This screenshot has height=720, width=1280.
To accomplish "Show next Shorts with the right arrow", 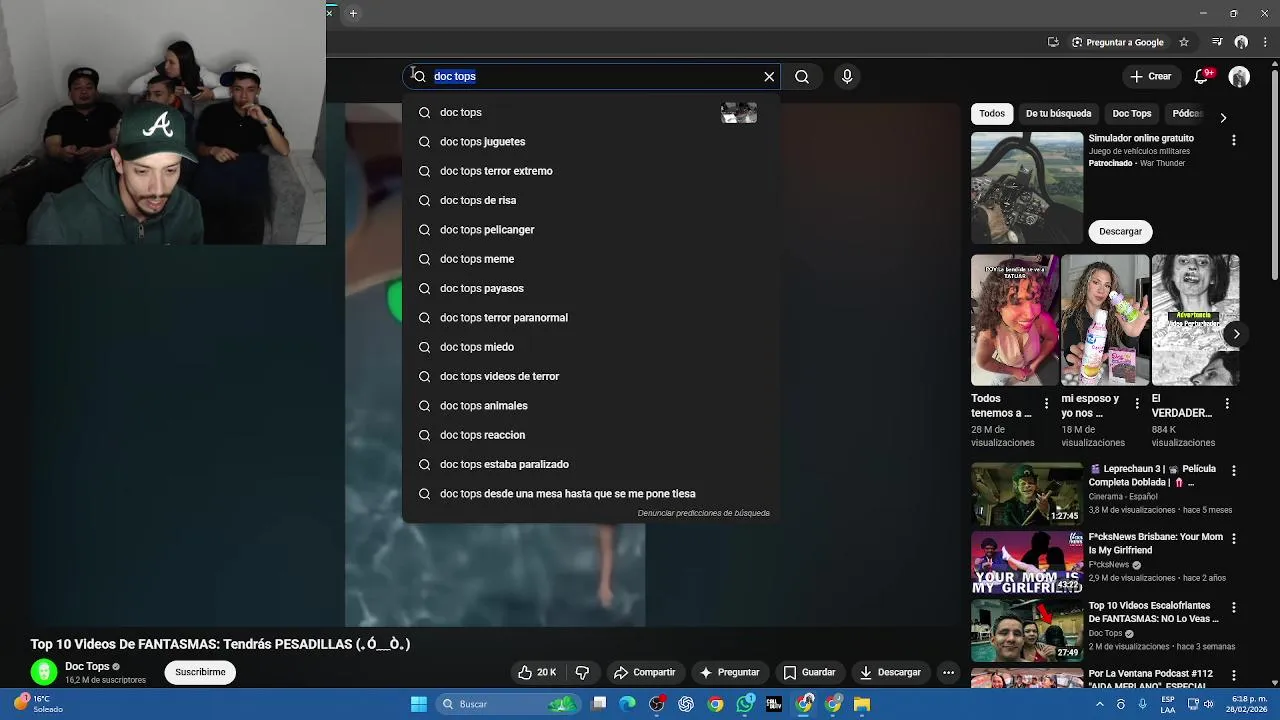I will (1236, 334).
